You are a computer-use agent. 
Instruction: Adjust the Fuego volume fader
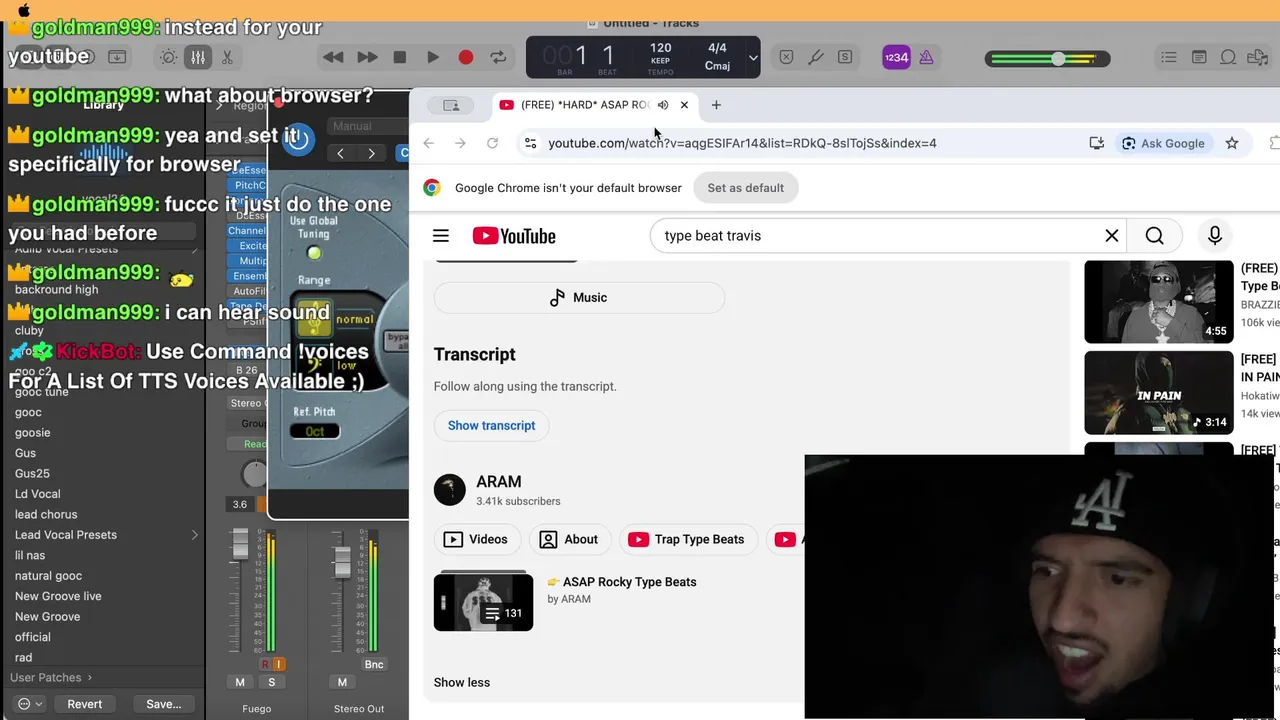click(x=240, y=545)
